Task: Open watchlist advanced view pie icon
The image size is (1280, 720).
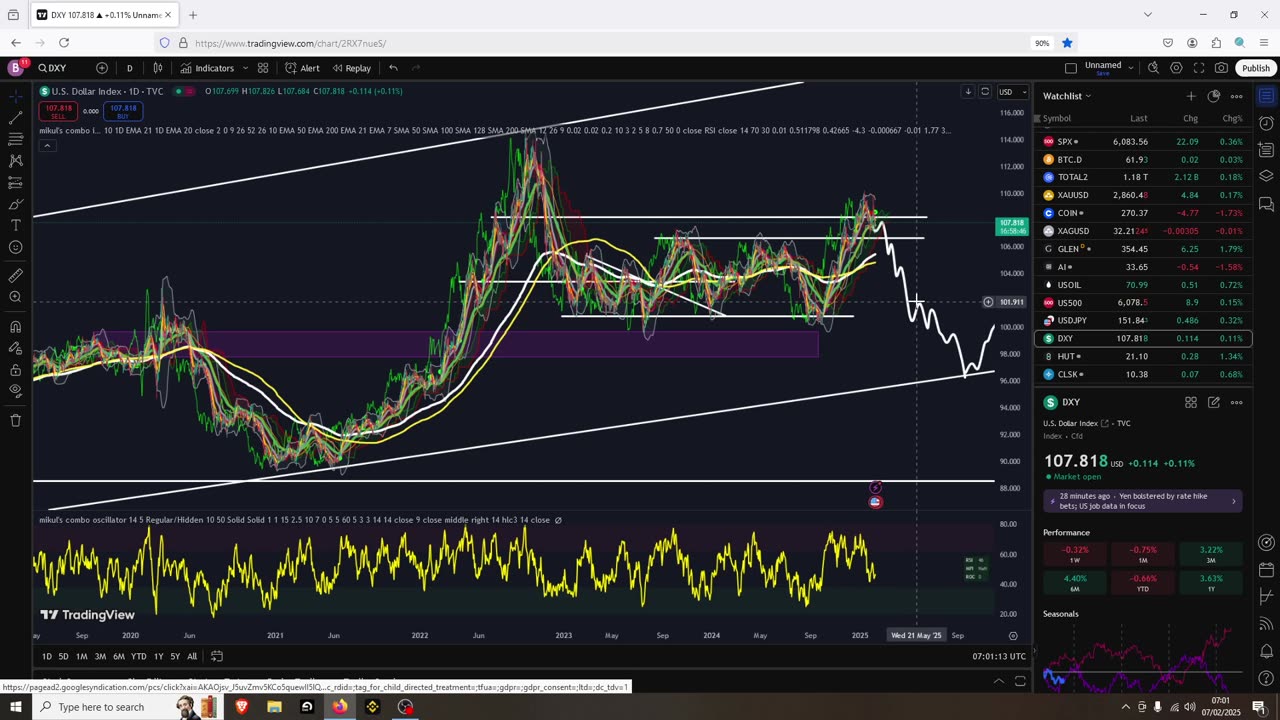Action: click(1214, 96)
